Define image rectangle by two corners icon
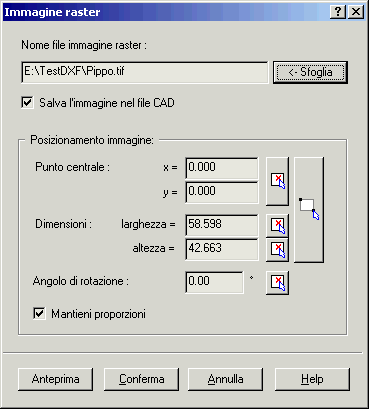 tap(309, 210)
